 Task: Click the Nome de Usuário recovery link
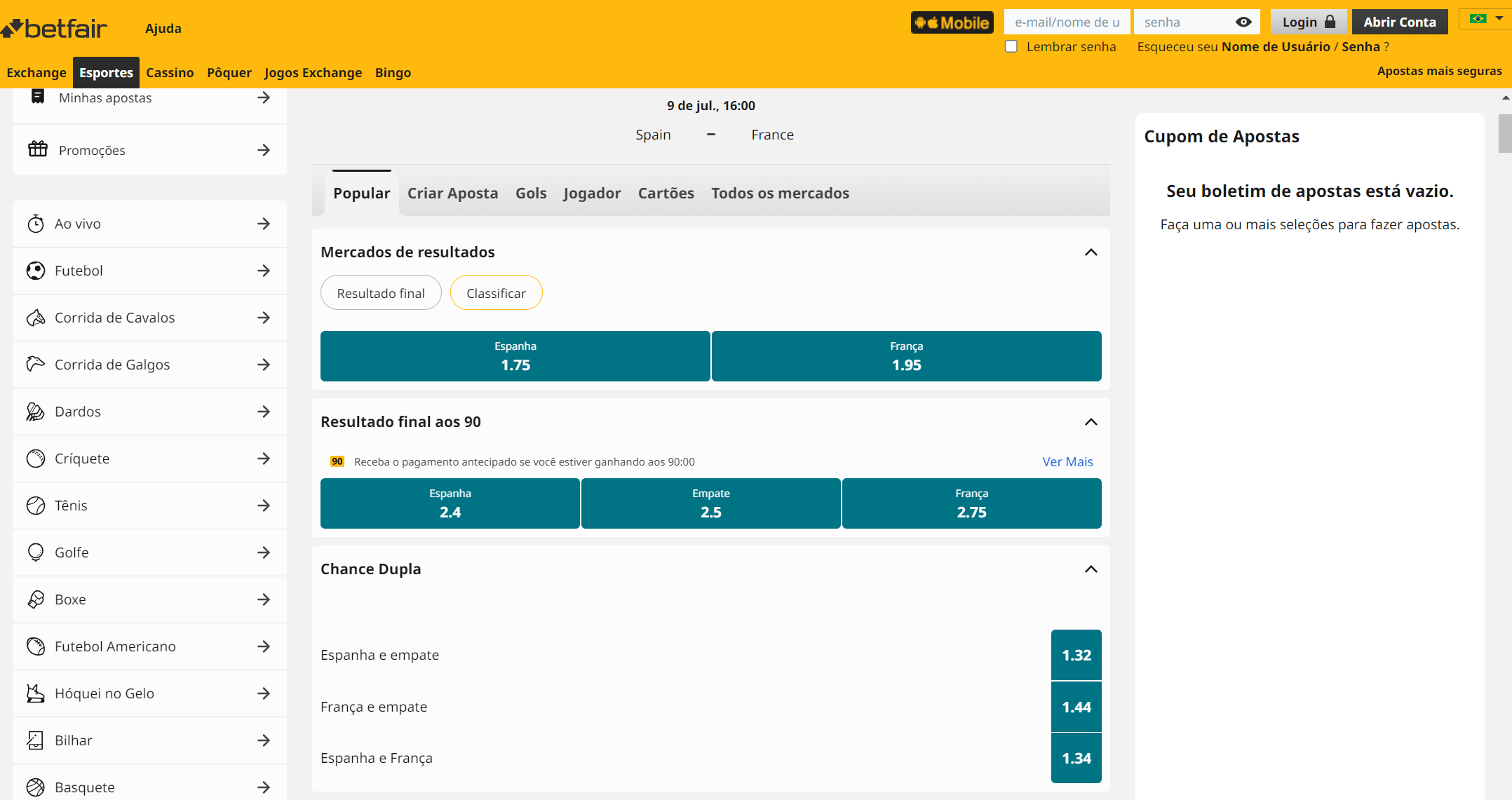[x=1276, y=46]
